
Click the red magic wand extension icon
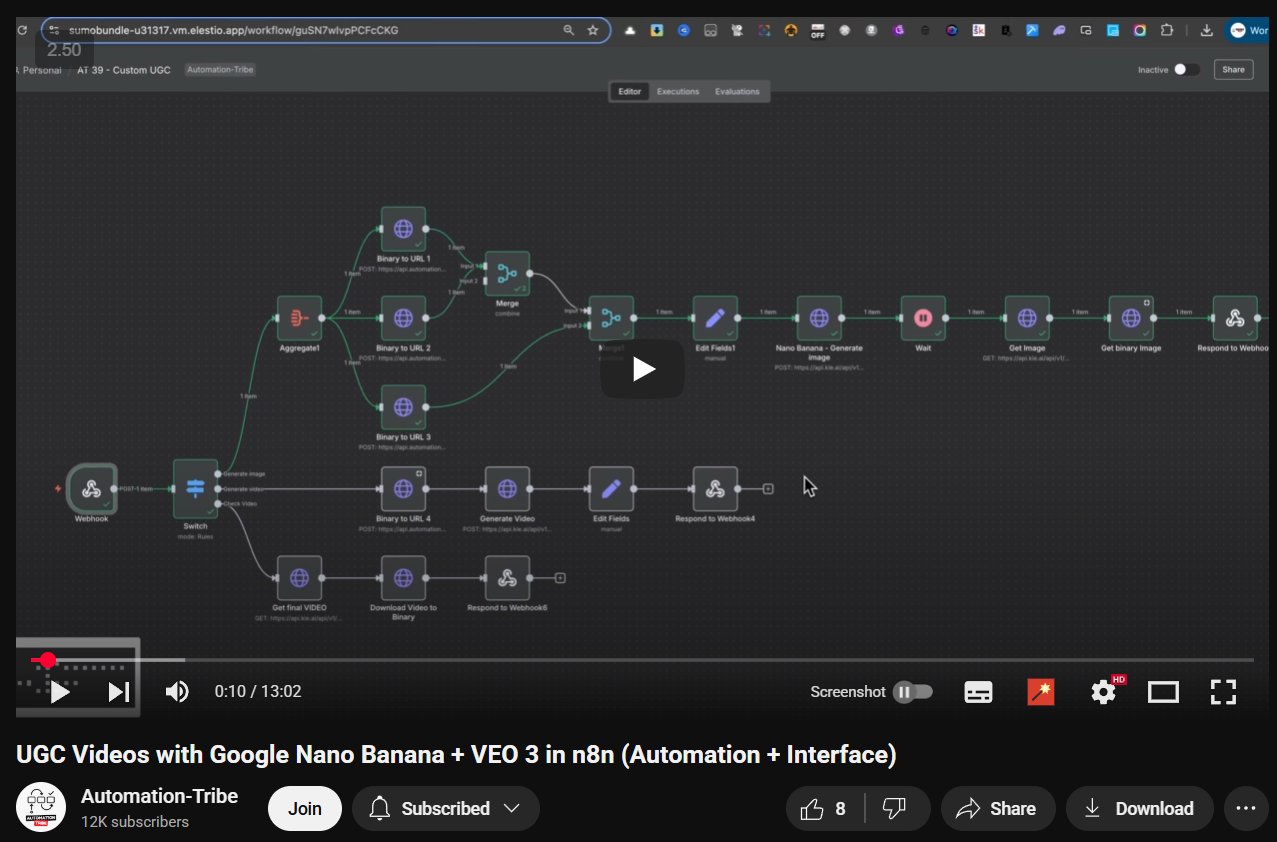[x=1041, y=692]
